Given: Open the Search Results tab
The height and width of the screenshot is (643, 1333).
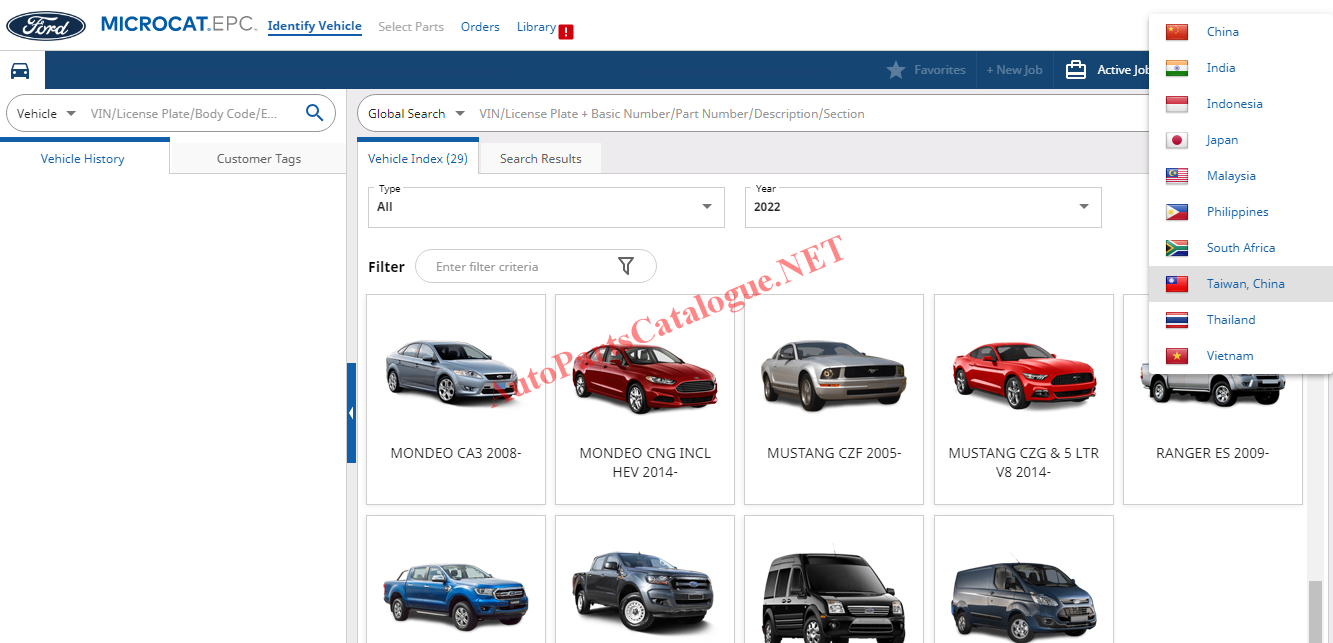Looking at the screenshot, I should [x=540, y=159].
